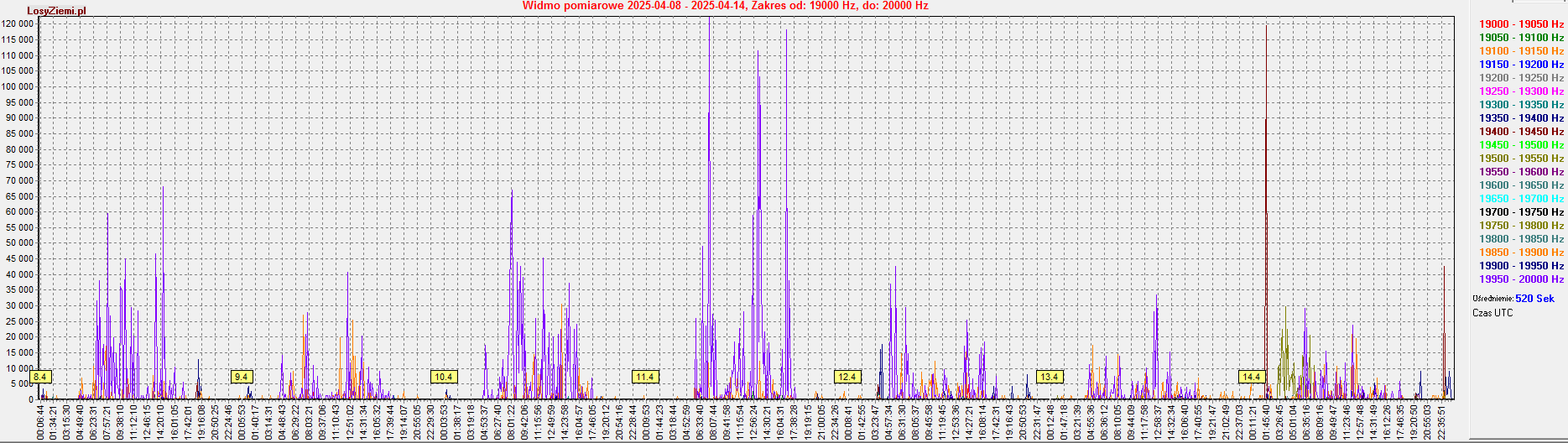Click the 19400 - 19450 Hz legend label

pyautogui.click(x=1520, y=132)
